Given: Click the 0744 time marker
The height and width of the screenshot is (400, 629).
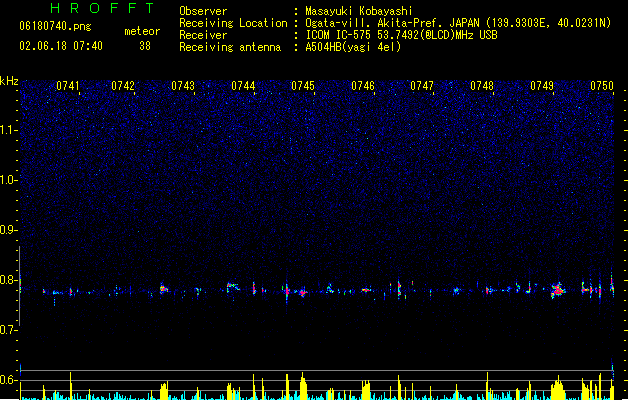Looking at the screenshot, I should coord(243,85).
